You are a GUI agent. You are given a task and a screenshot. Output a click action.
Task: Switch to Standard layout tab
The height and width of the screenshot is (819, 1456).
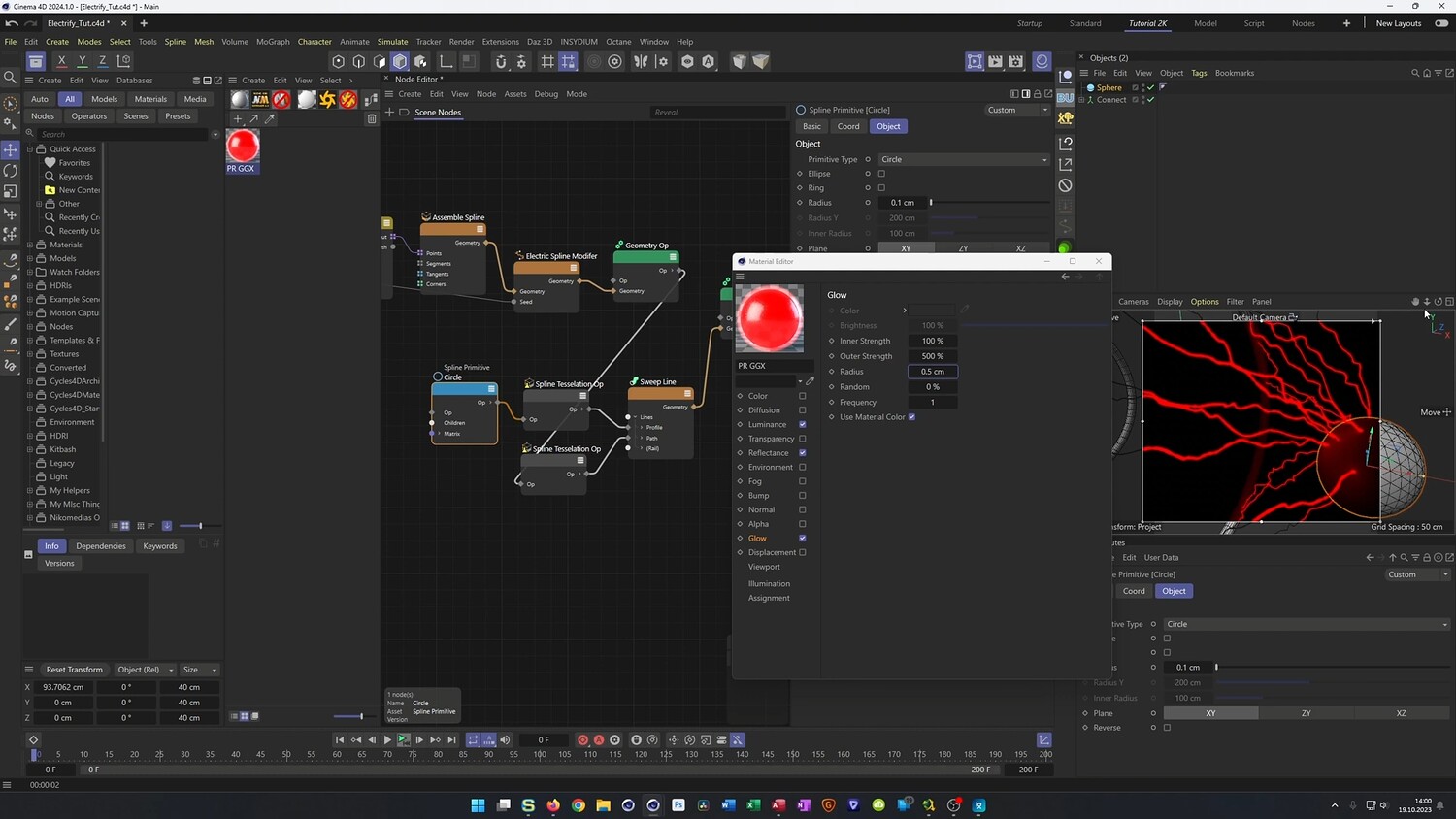(x=1085, y=23)
